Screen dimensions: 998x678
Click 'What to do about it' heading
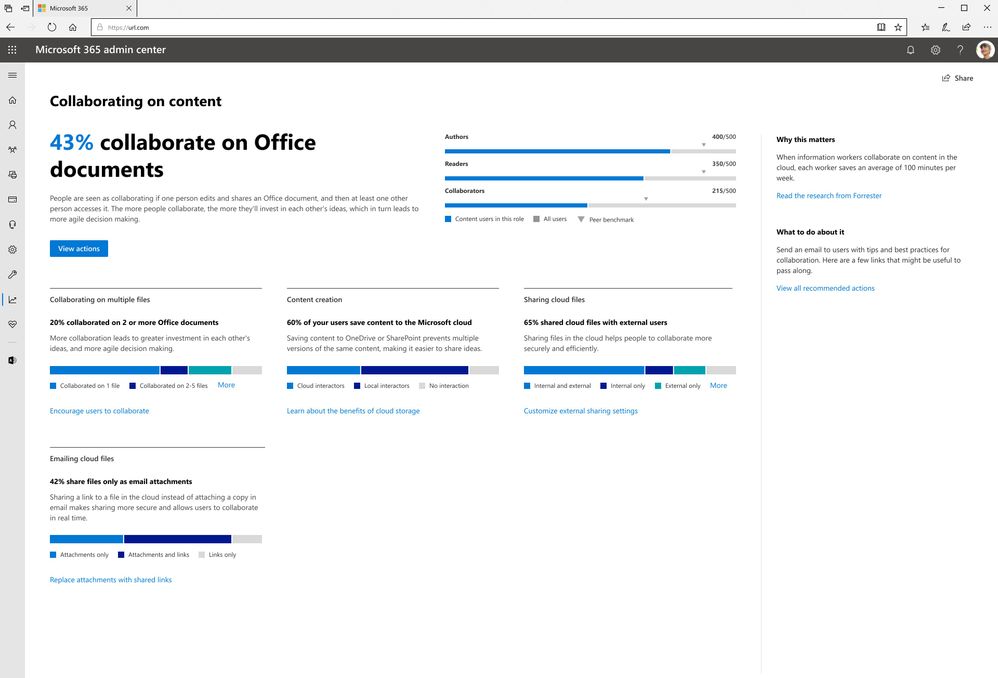click(810, 232)
